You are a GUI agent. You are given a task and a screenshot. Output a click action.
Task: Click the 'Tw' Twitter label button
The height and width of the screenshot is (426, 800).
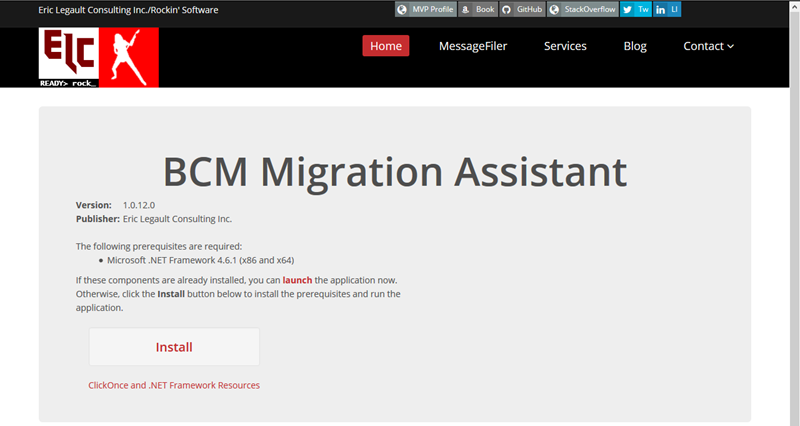[x=642, y=9]
